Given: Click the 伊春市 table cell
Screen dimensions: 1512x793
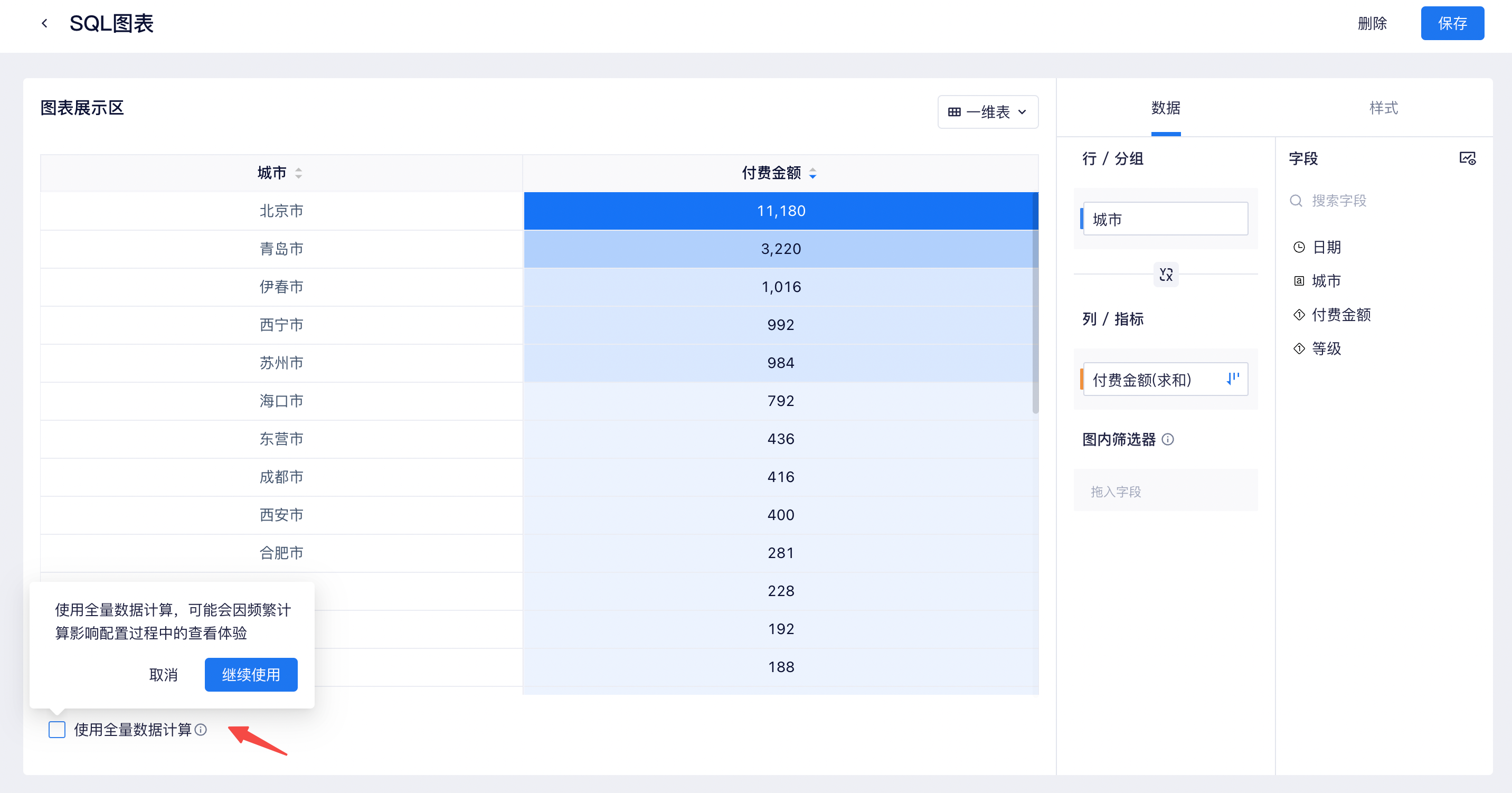Looking at the screenshot, I should coord(281,287).
